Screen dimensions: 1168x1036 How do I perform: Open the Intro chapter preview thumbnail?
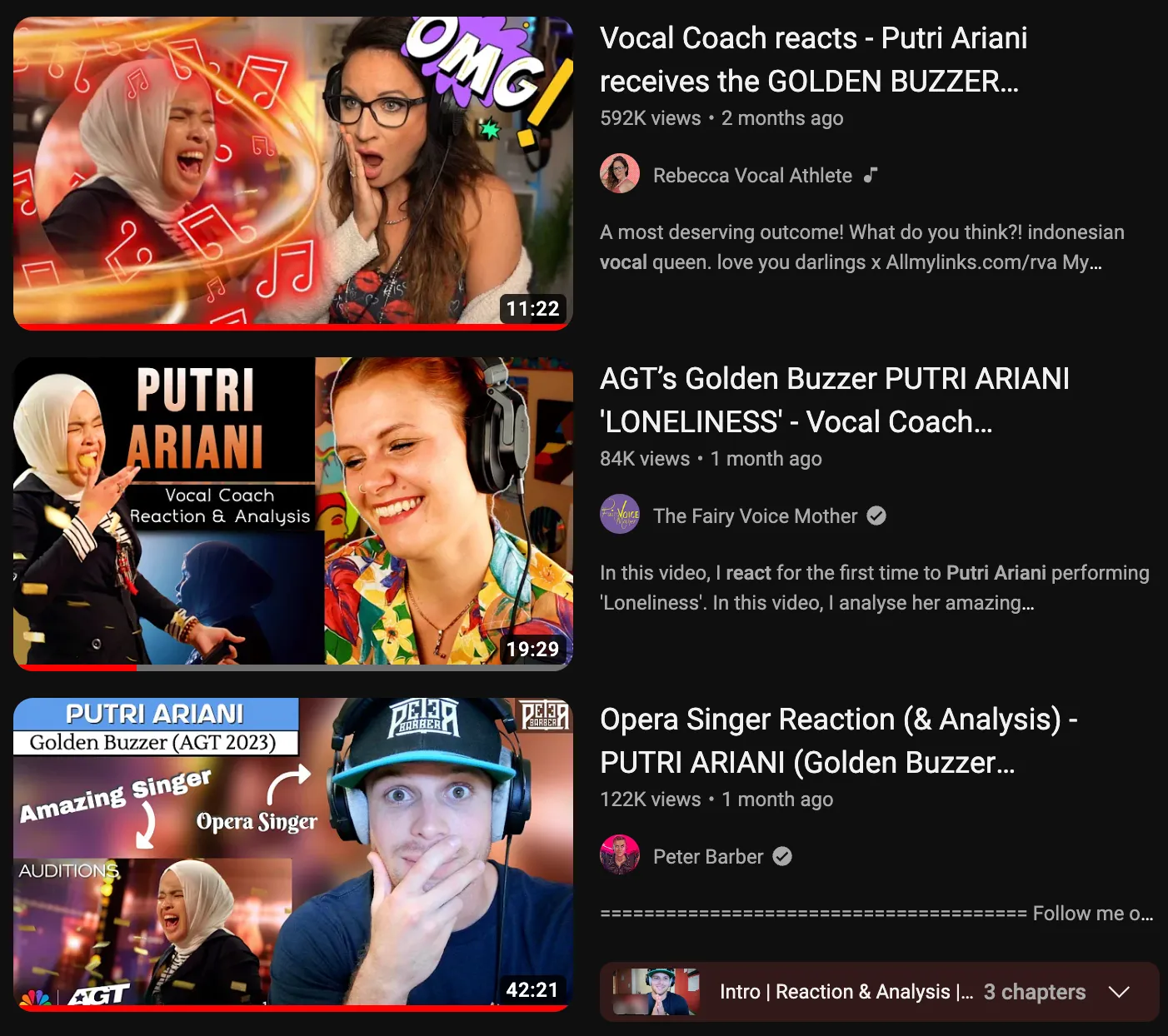tap(656, 992)
